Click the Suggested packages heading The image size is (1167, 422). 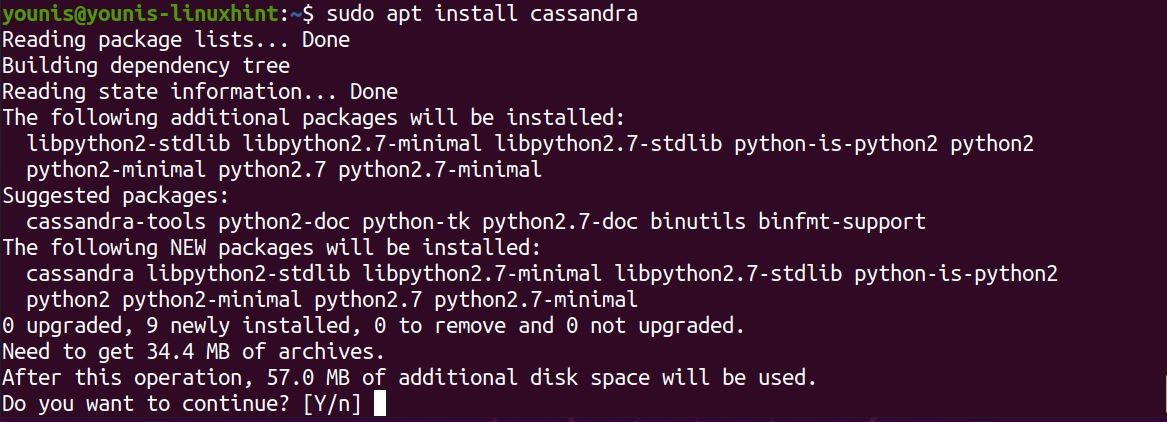click(x=116, y=196)
